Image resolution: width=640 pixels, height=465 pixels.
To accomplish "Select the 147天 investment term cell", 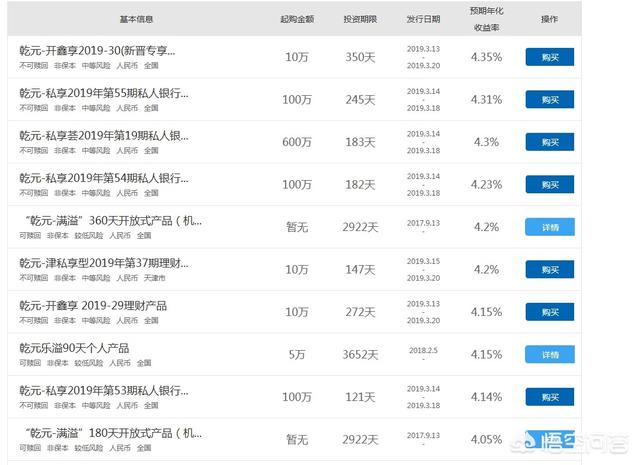I will pyautogui.click(x=360, y=269).
